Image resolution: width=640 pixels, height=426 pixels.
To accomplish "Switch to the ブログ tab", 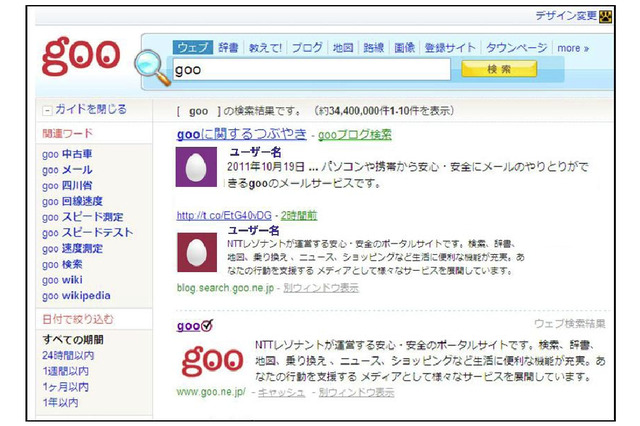I will coord(307,48).
